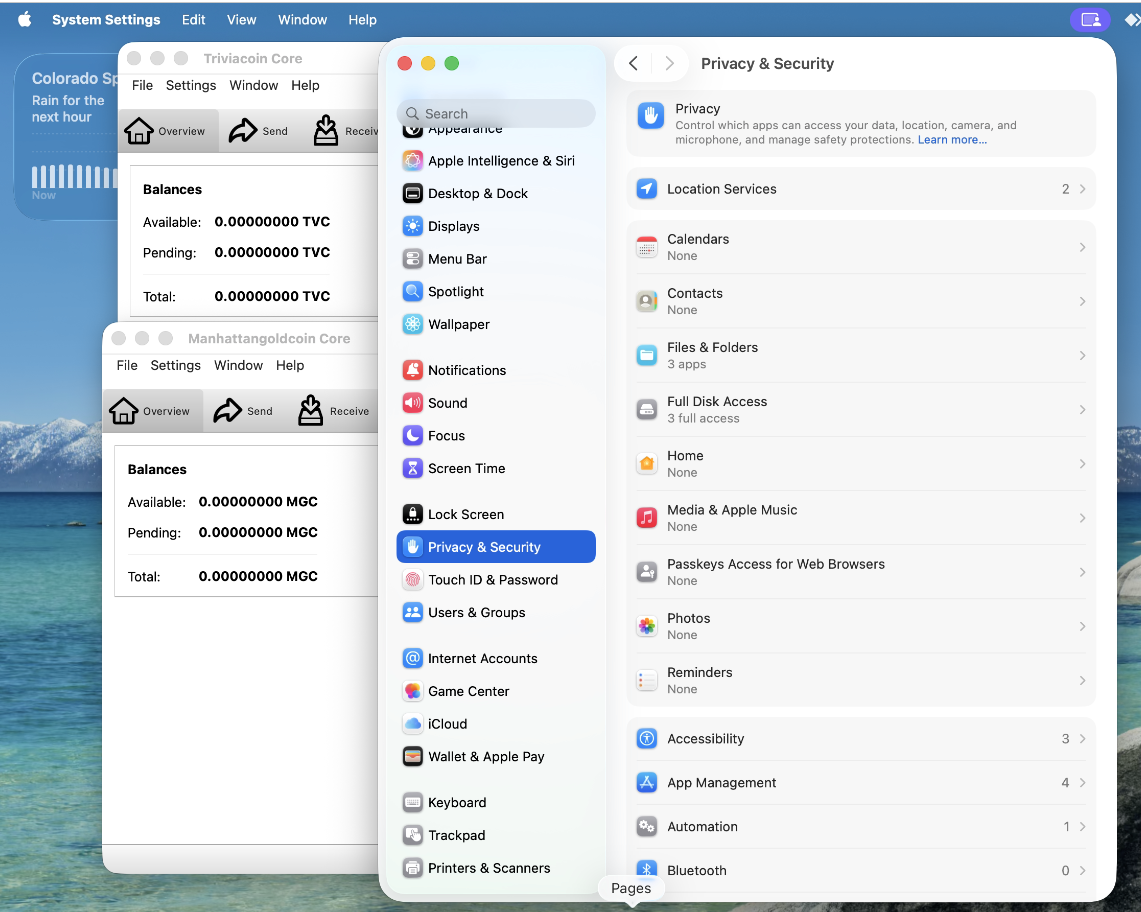This screenshot has height=912, width=1141.
Task: Select Privacy & Security in sidebar
Action: click(x=496, y=547)
